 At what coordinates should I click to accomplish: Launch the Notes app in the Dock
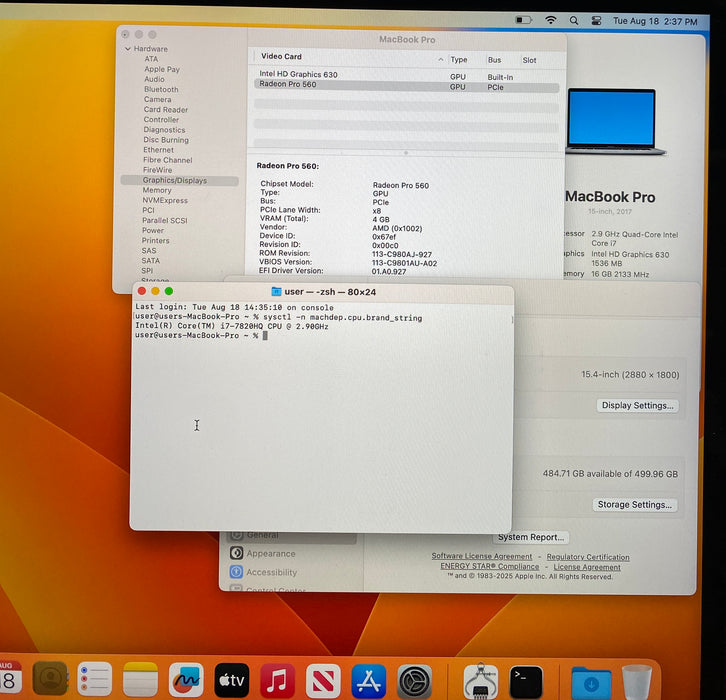point(140,679)
